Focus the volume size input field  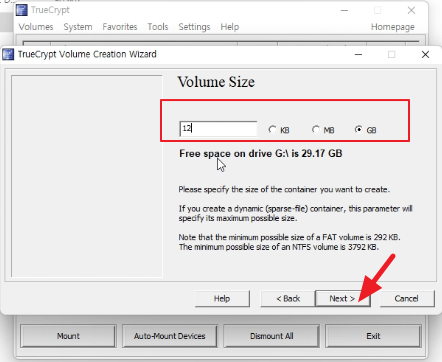[x=218, y=129]
